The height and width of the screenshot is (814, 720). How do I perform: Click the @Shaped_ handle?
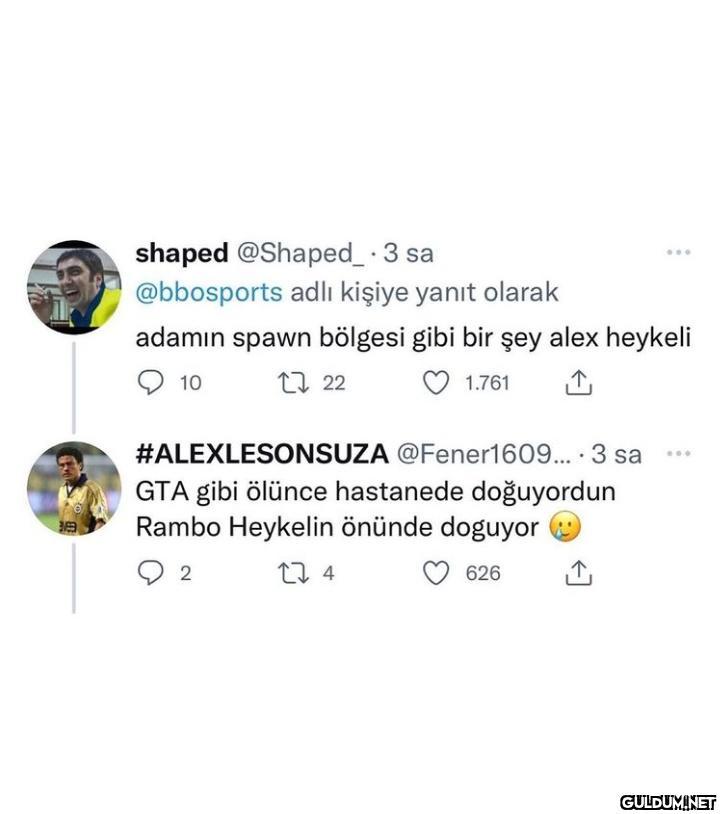click(301, 253)
